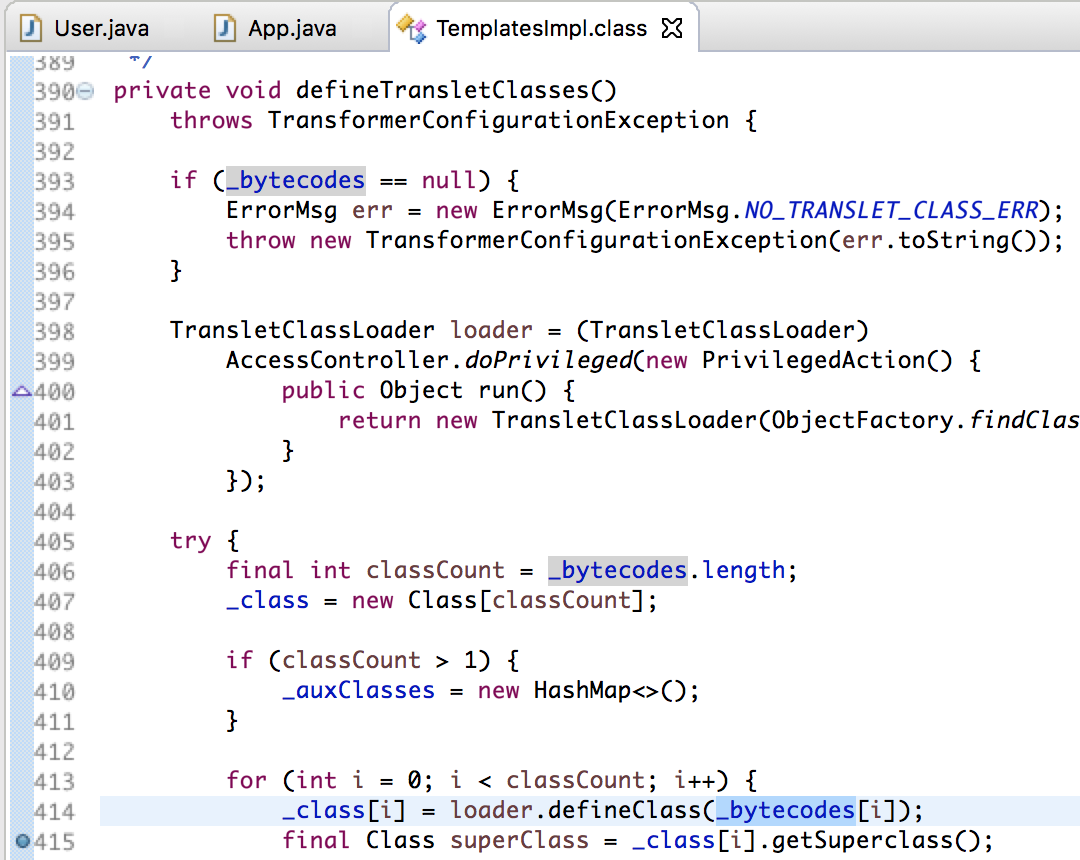1080x860 pixels.
Task: Click the App.java file icon
Action: 225,28
